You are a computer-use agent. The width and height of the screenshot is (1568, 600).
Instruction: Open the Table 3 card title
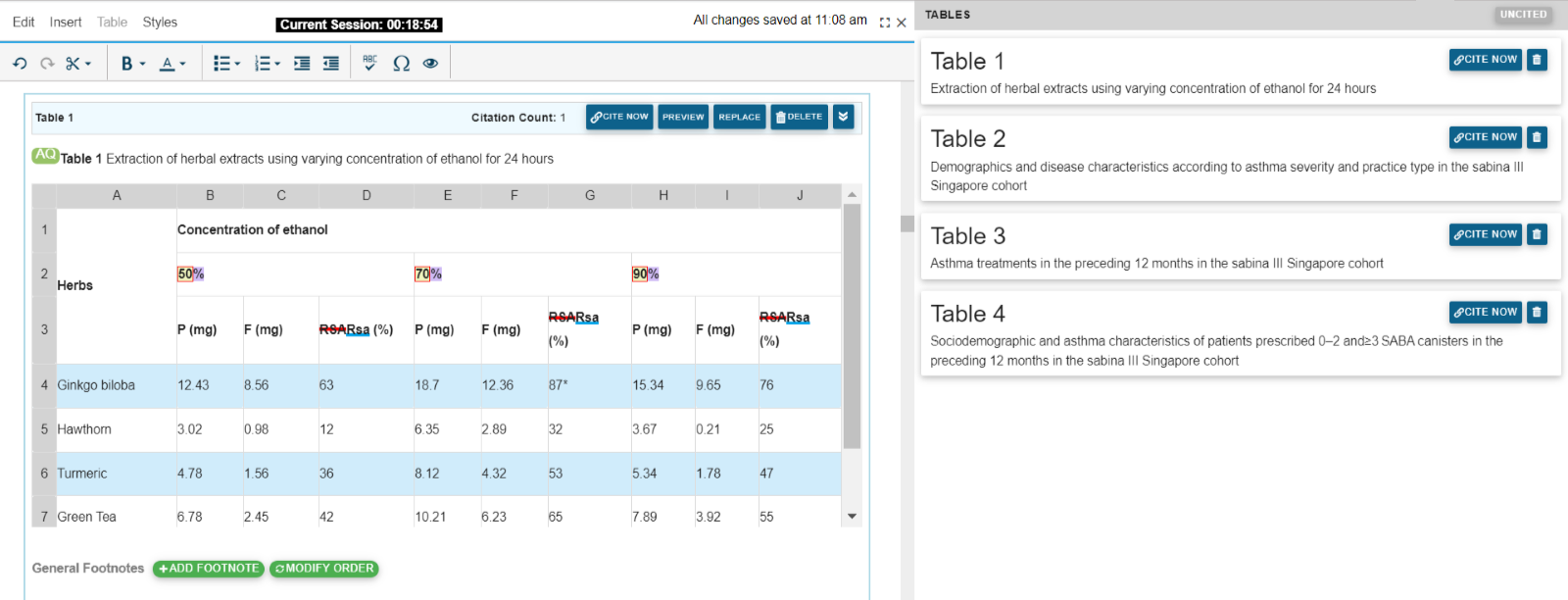pyautogui.click(x=968, y=235)
